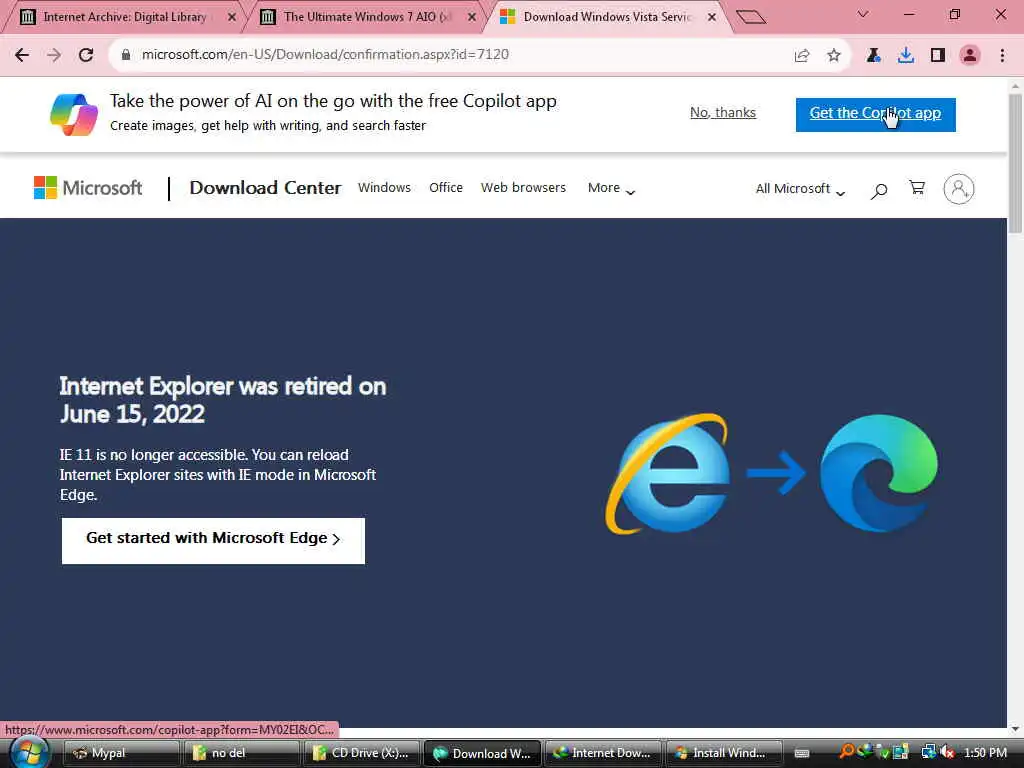Click the Internet Explorer logo

coord(668,473)
